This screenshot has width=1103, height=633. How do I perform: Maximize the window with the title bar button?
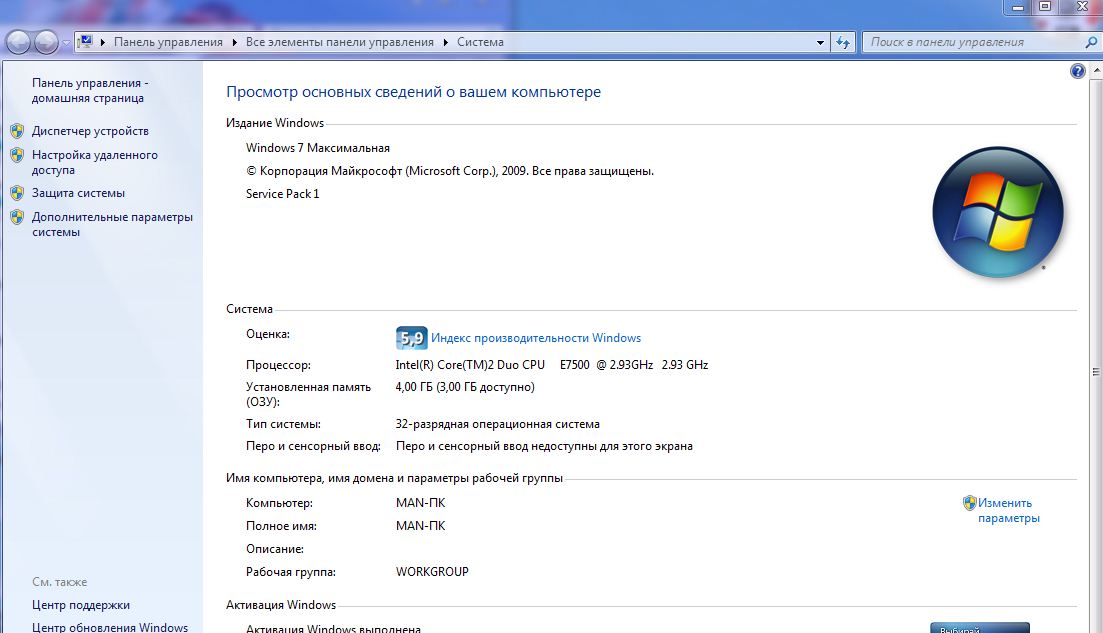(x=1045, y=6)
